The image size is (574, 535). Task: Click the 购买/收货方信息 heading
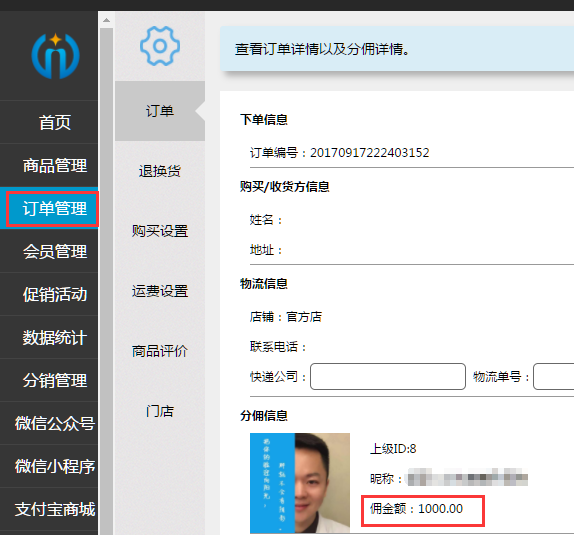tap(284, 186)
